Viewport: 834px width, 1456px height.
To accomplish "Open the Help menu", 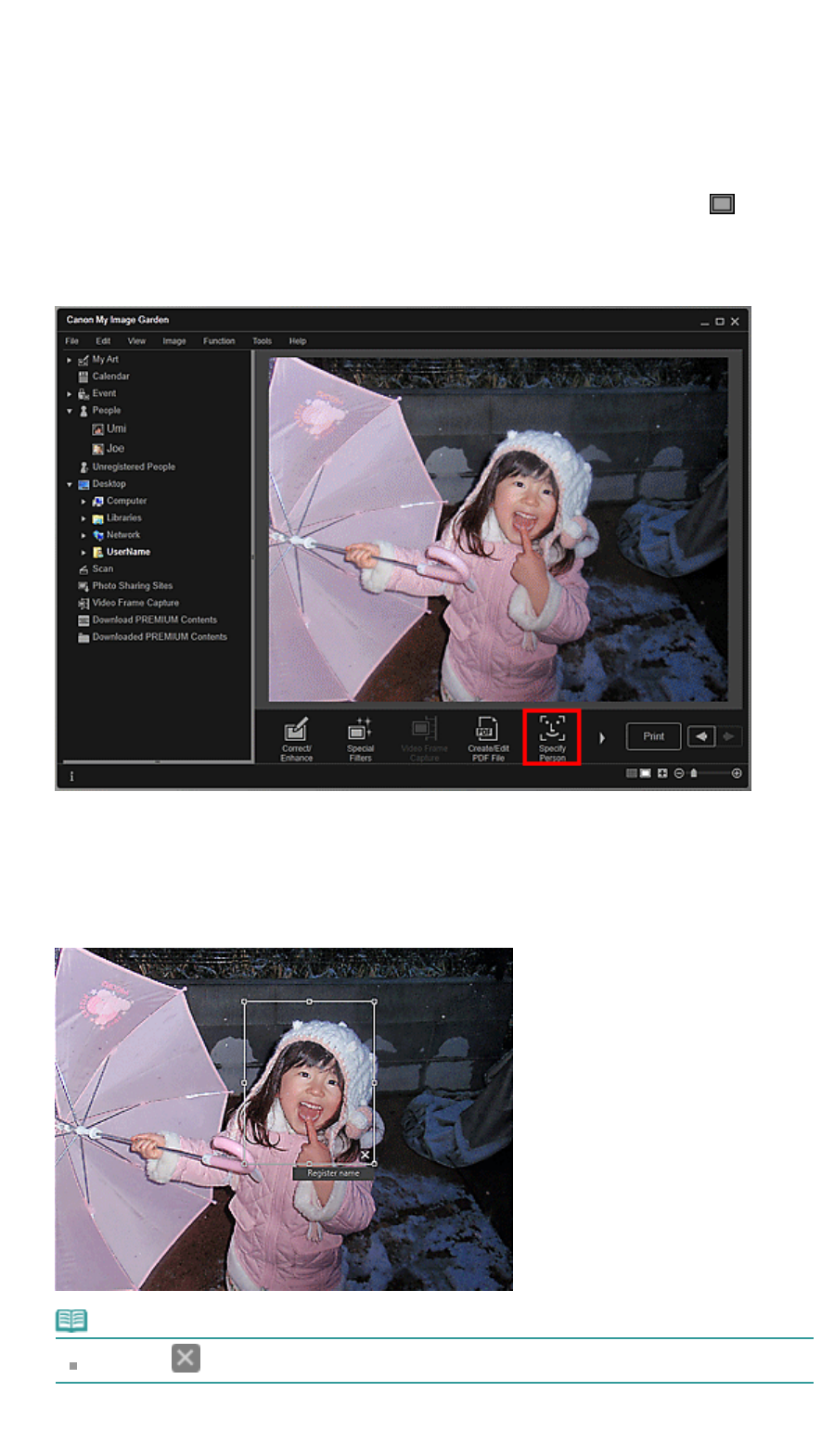I will pos(297,341).
